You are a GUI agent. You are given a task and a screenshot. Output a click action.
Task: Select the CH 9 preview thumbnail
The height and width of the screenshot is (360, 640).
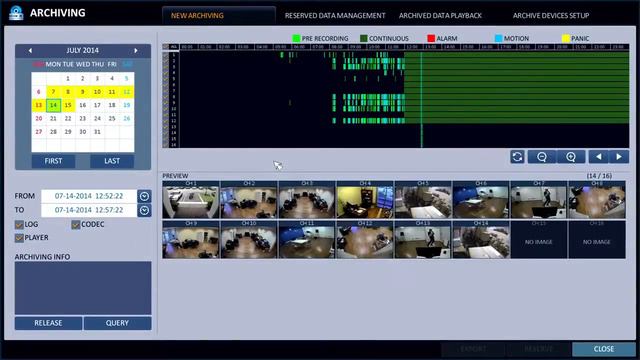point(191,240)
